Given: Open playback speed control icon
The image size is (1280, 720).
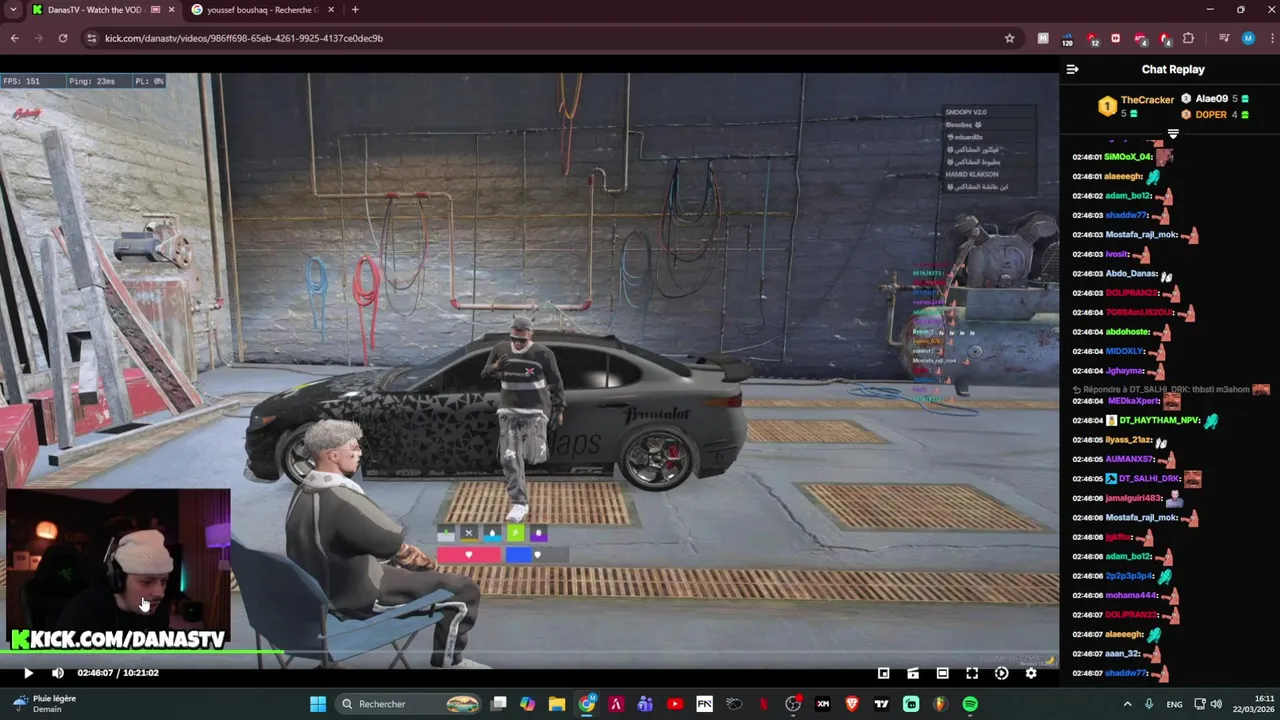Looking at the screenshot, I should 1001,673.
